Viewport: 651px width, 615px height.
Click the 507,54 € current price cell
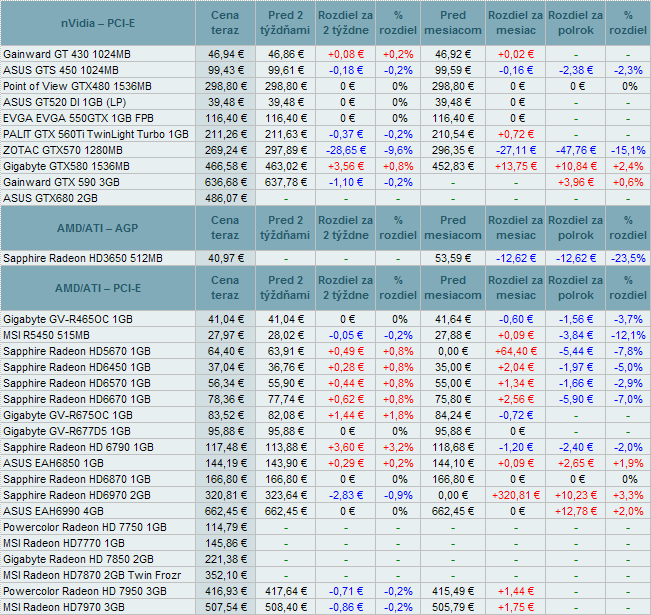pyautogui.click(x=226, y=607)
